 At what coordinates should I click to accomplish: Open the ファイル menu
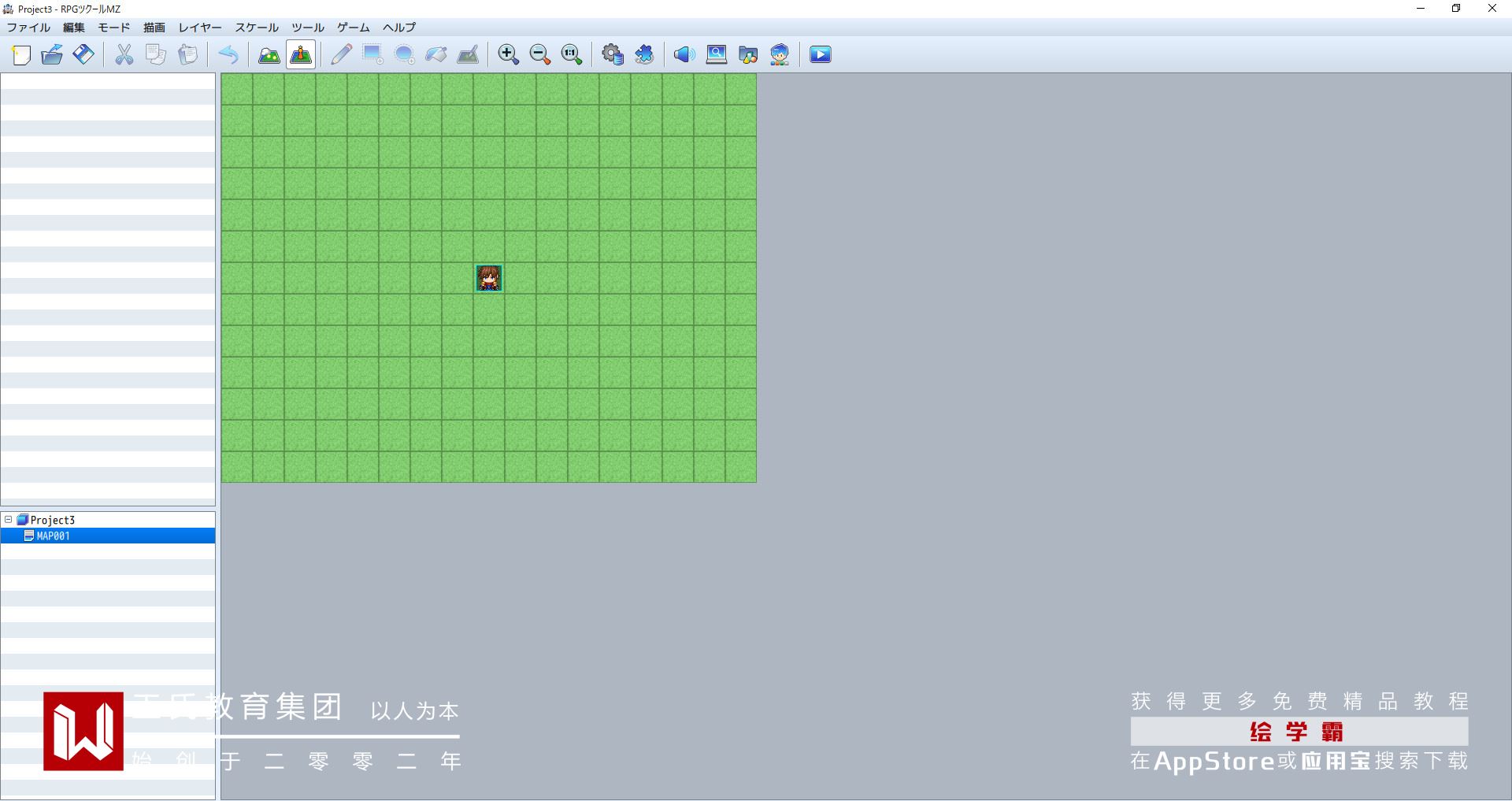point(28,28)
